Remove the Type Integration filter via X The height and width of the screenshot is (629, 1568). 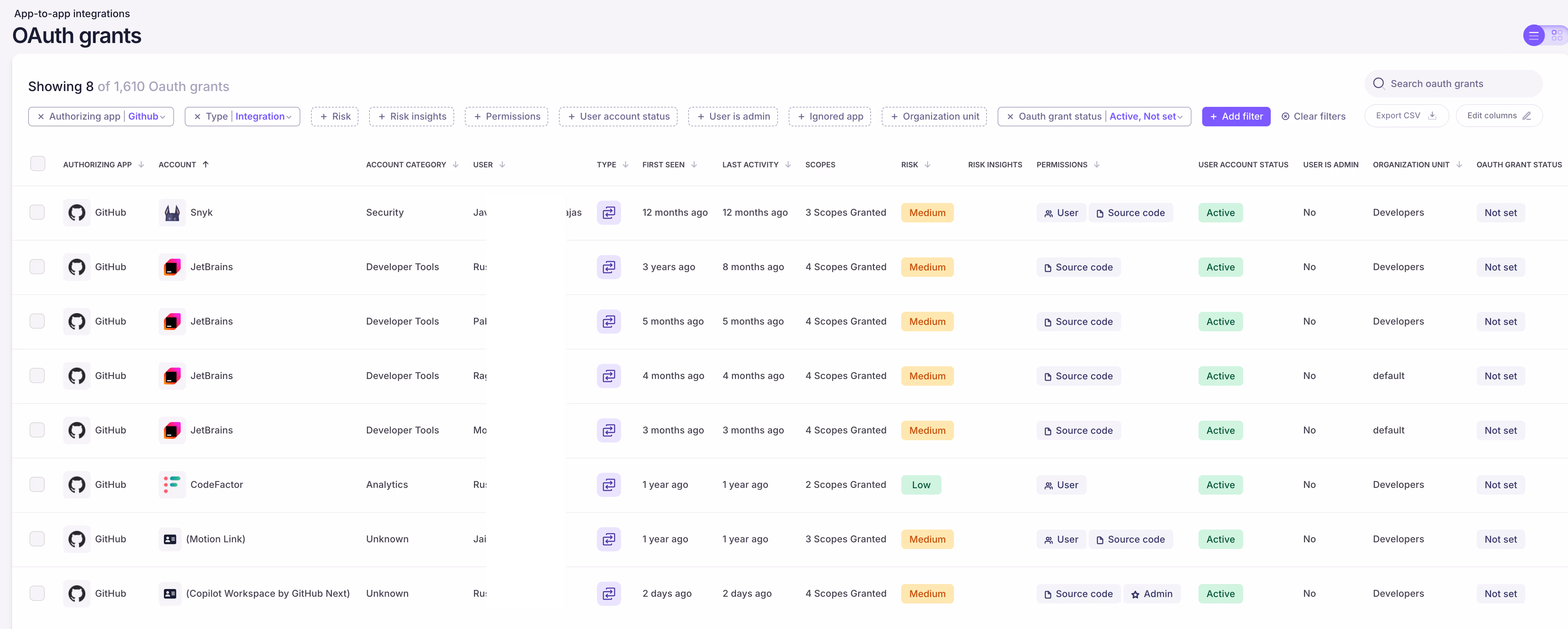pos(197,116)
